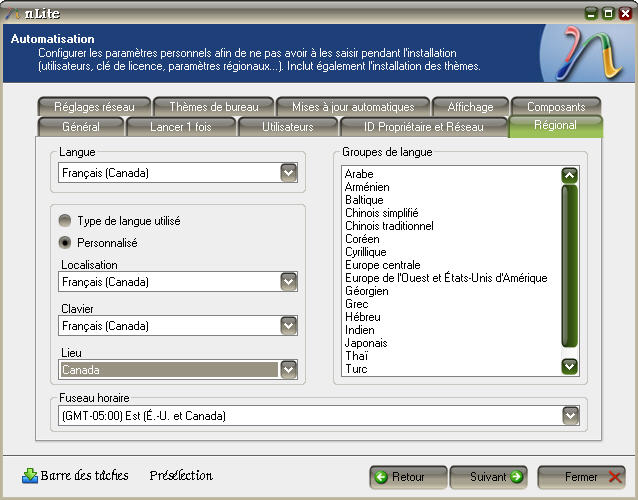Select Thaï in the language list

click(x=356, y=356)
